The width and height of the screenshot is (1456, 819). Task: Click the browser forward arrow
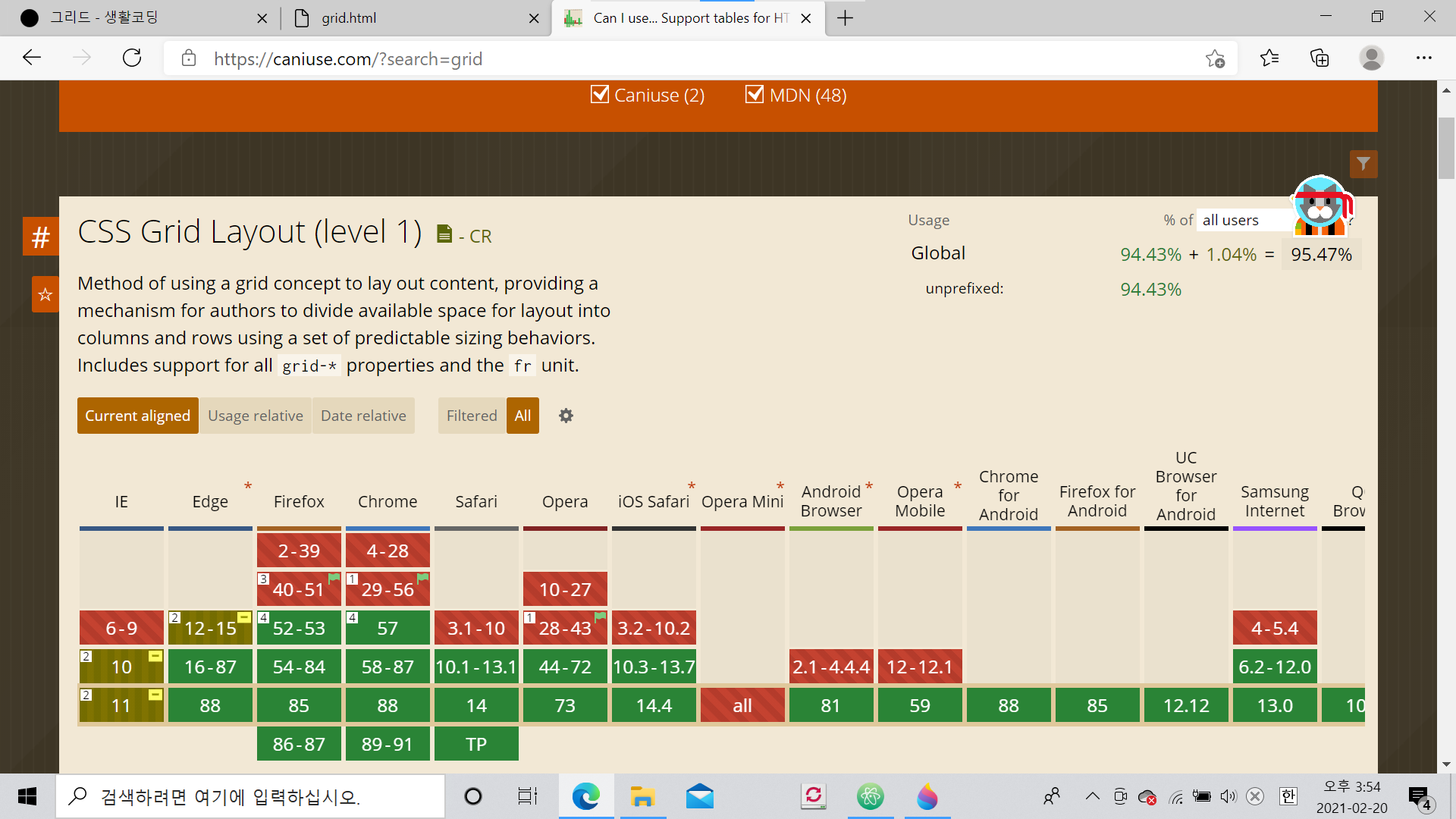[82, 58]
